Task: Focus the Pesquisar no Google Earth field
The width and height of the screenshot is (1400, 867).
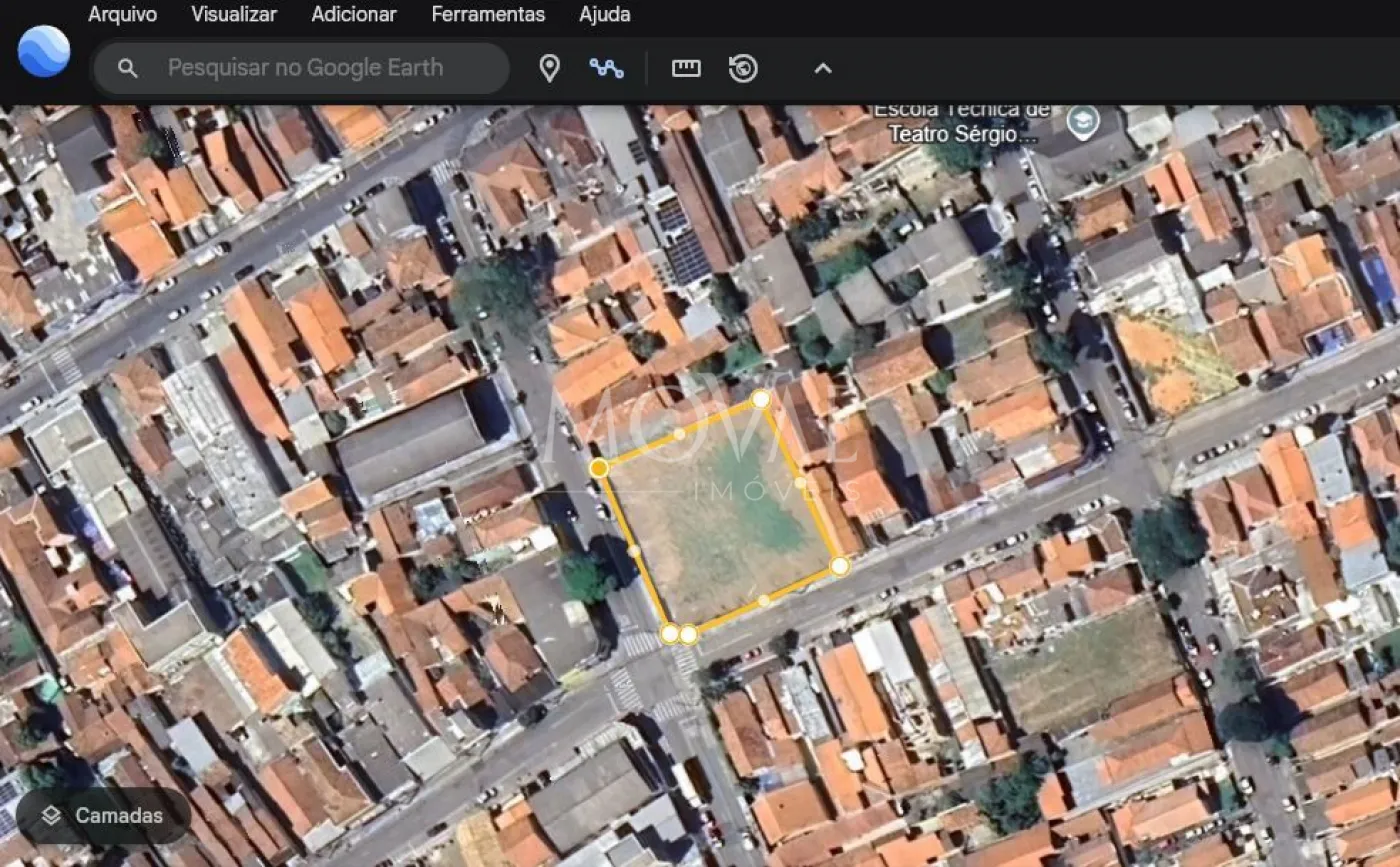Action: [305, 68]
